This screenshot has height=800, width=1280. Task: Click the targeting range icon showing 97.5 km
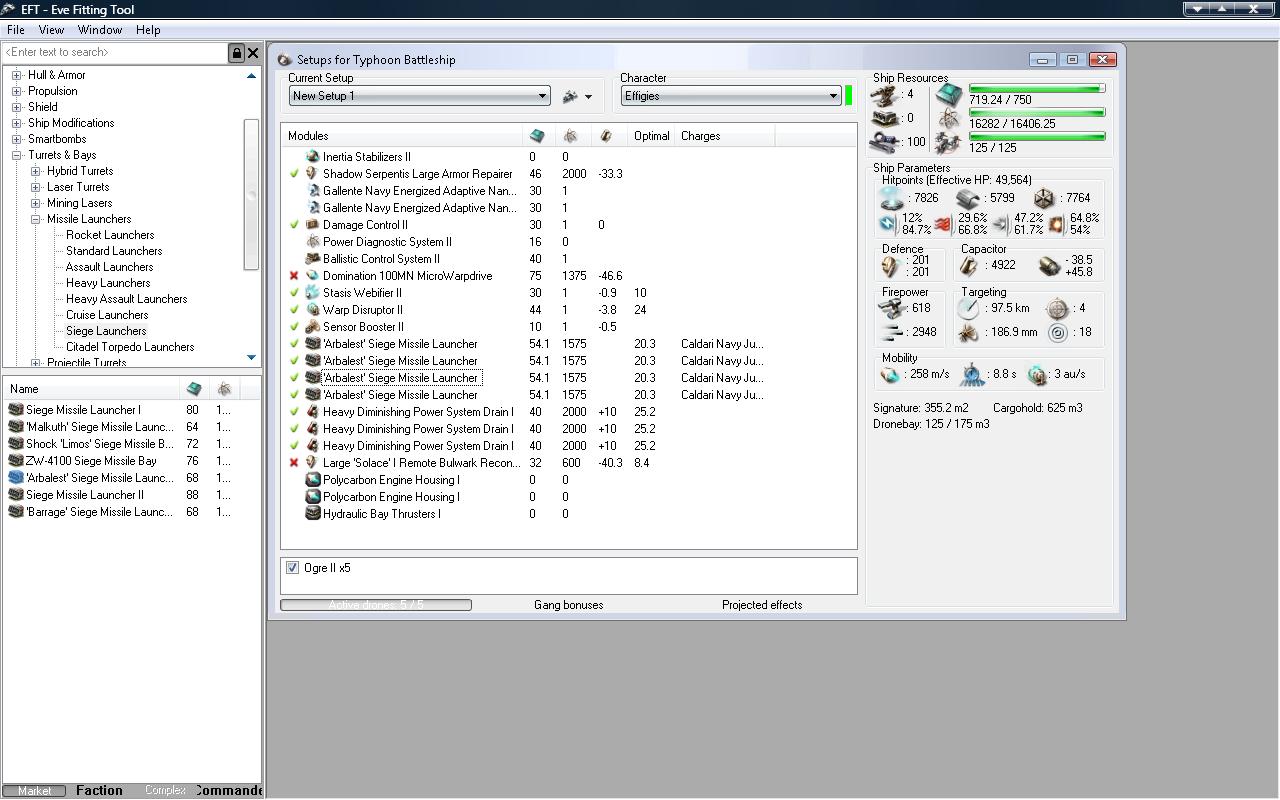point(969,308)
